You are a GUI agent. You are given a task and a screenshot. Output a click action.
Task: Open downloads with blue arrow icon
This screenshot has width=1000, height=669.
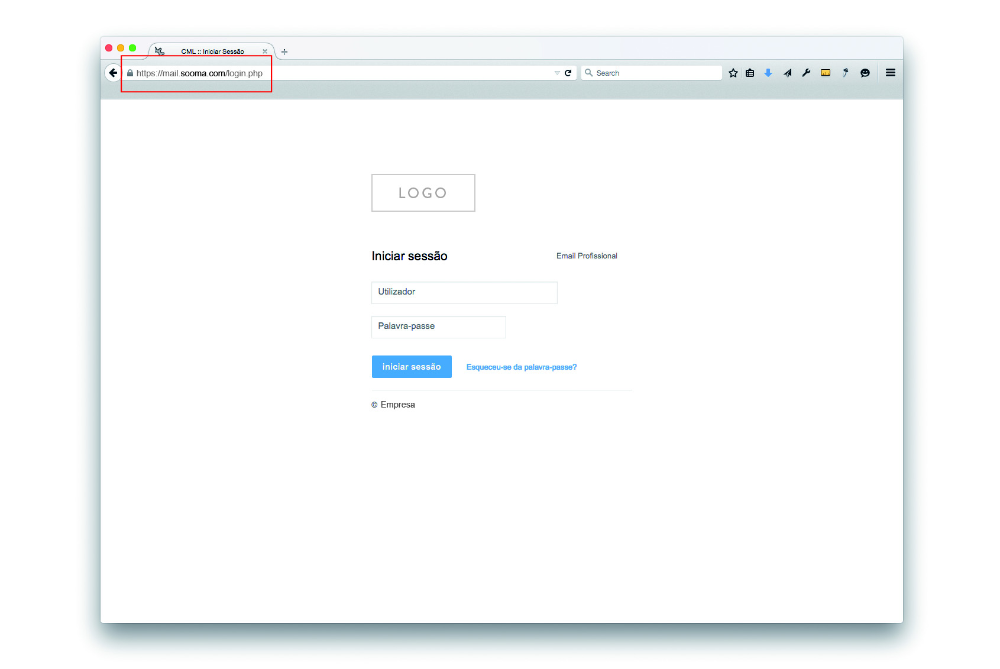pos(768,73)
